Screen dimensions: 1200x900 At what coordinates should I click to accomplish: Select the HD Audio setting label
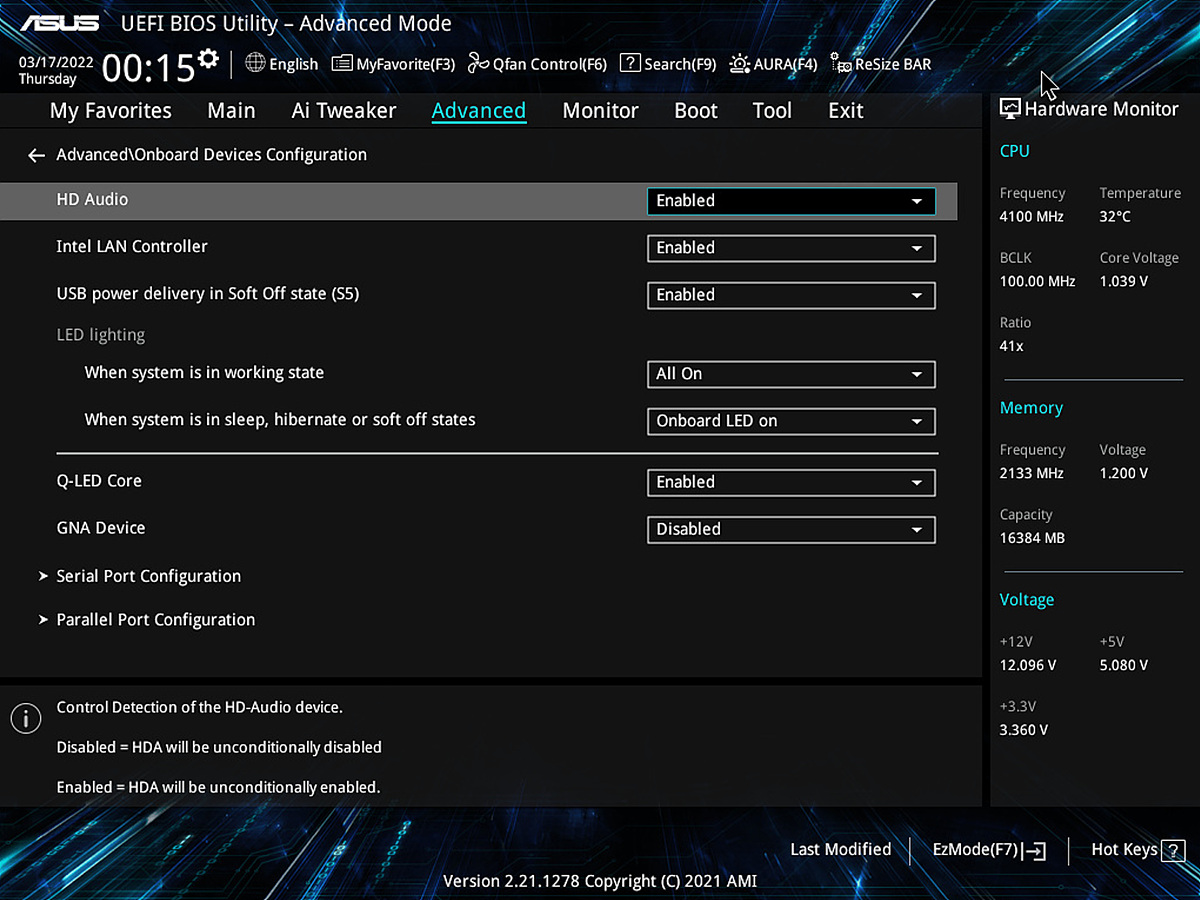tap(92, 200)
